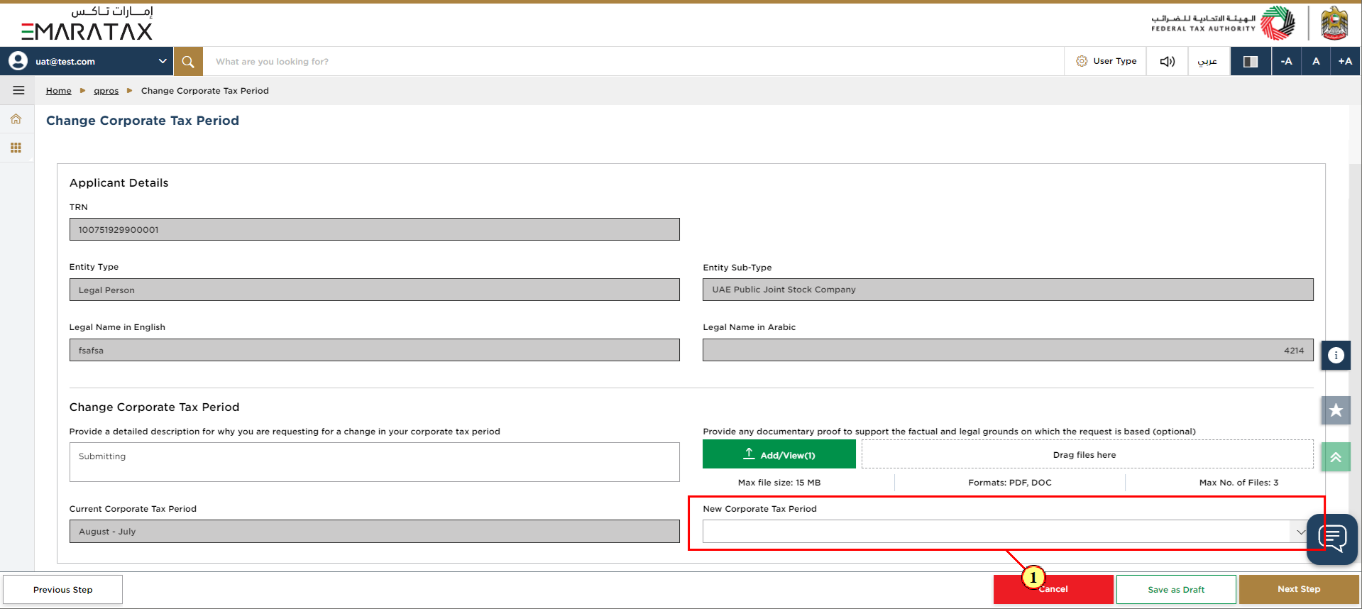Click the Federal Tax Authority logo
1362x609 pixels.
1222,24
